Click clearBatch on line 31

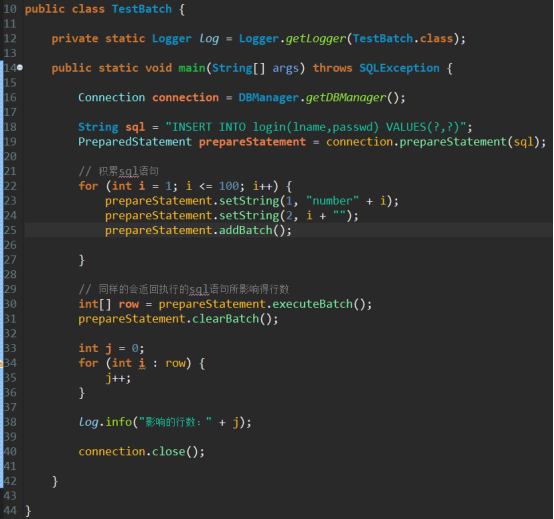225,319
